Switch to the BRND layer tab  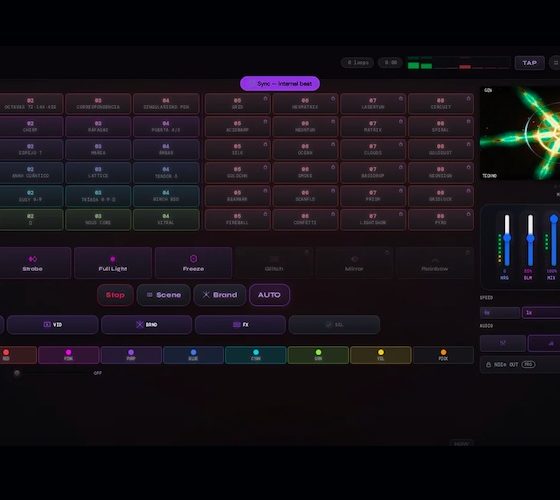146,325
